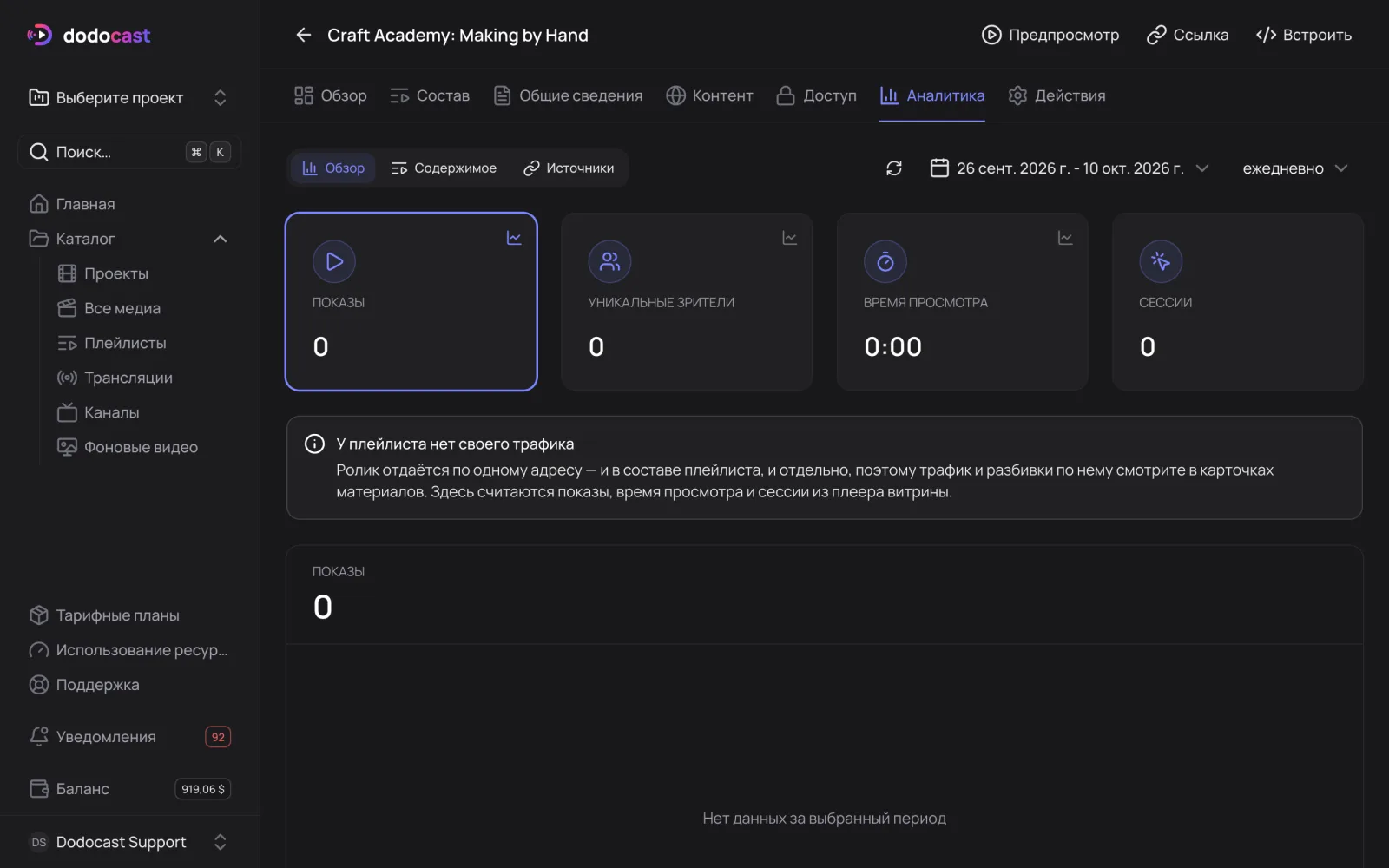This screenshot has width=1389, height=868.
Task: Open chart icon on Уникальные зрители card
Action: (x=789, y=238)
